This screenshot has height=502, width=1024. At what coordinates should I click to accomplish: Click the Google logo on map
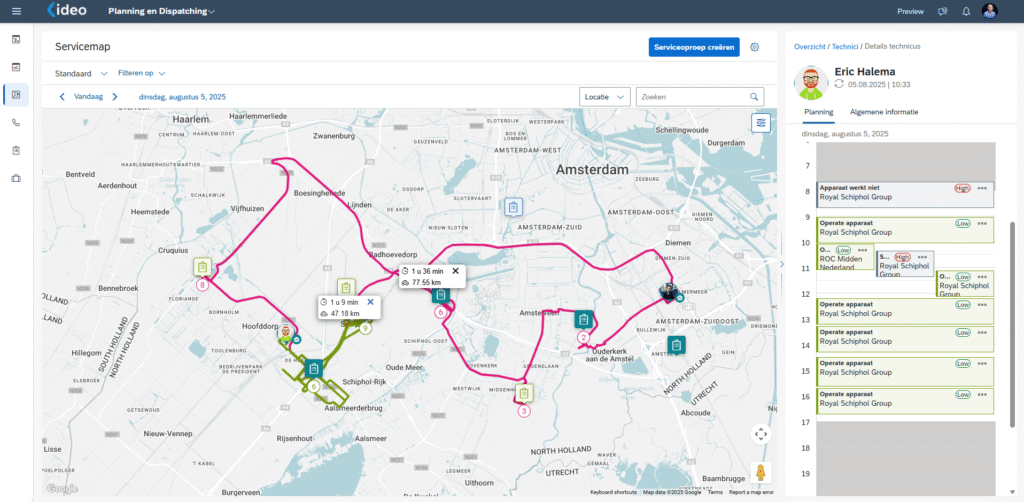click(63, 489)
